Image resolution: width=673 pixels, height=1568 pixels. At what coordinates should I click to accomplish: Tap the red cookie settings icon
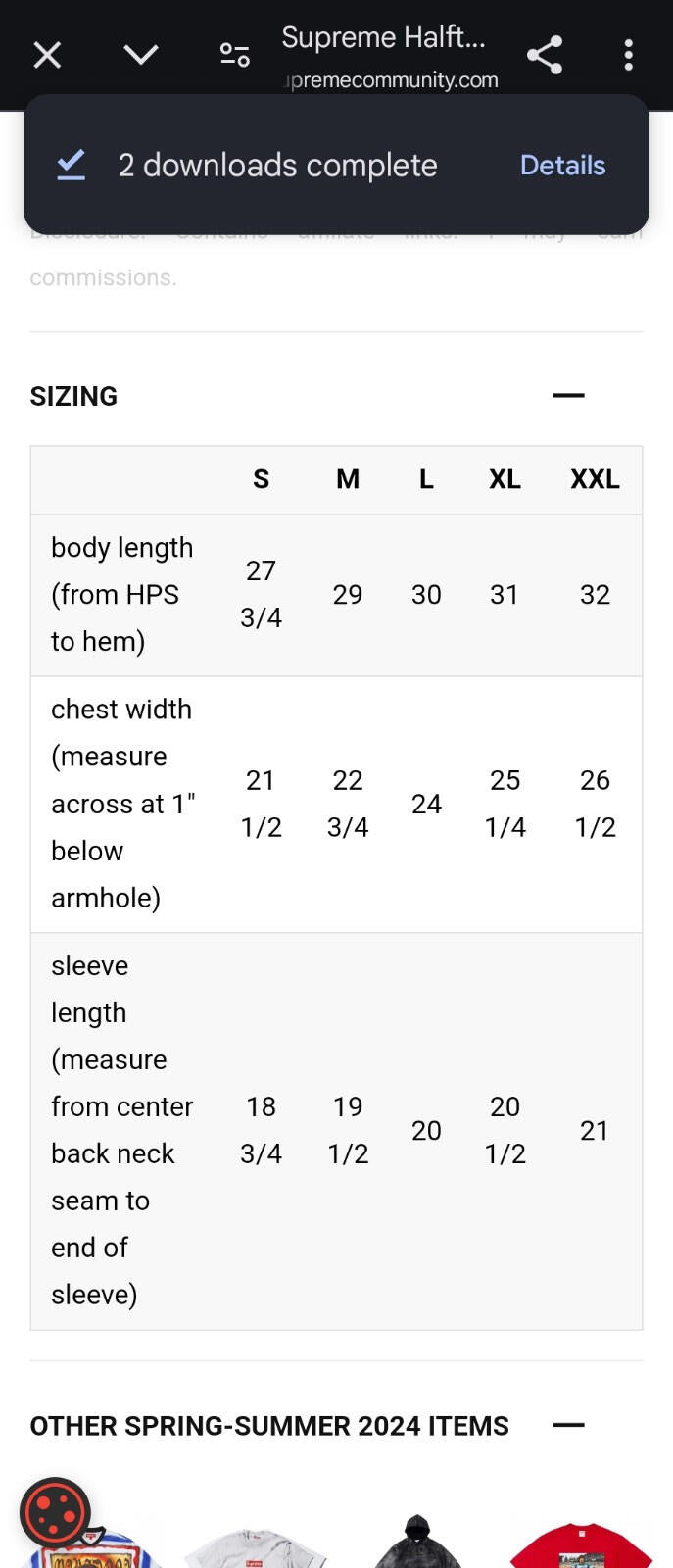tap(55, 1513)
